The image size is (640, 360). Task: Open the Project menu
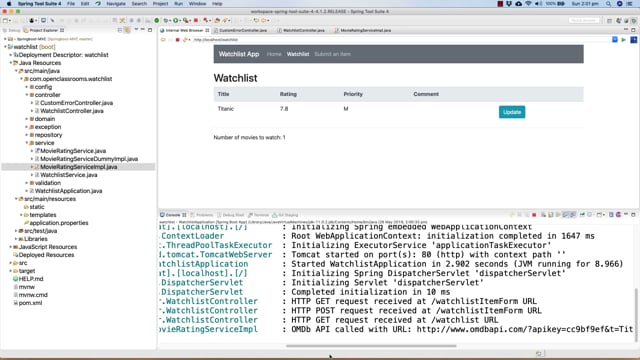[x=160, y=4]
